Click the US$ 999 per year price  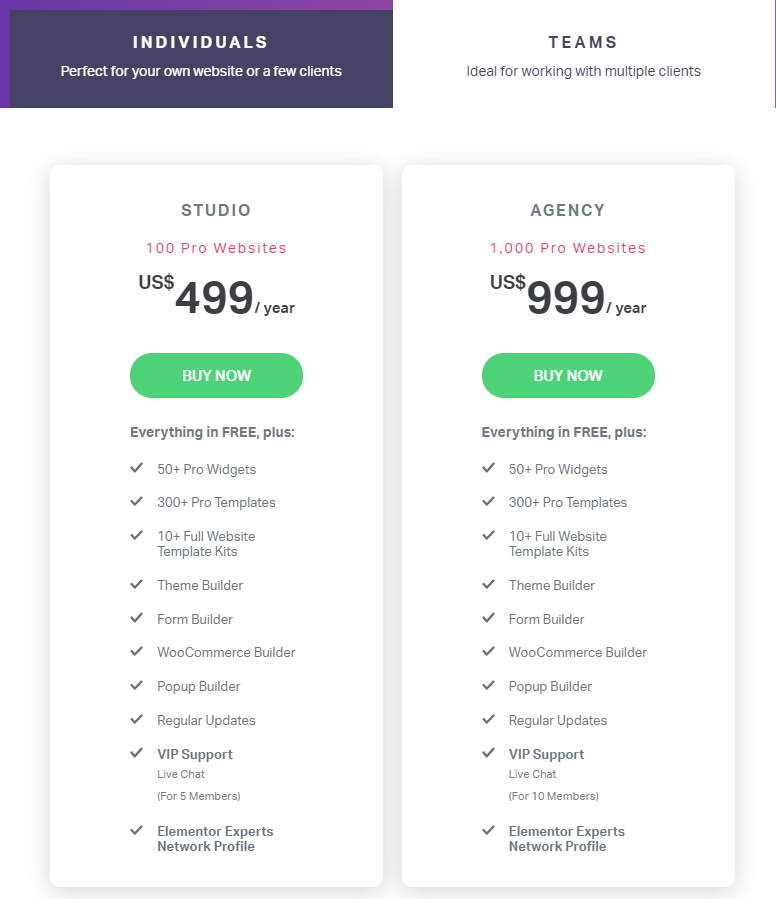568,297
